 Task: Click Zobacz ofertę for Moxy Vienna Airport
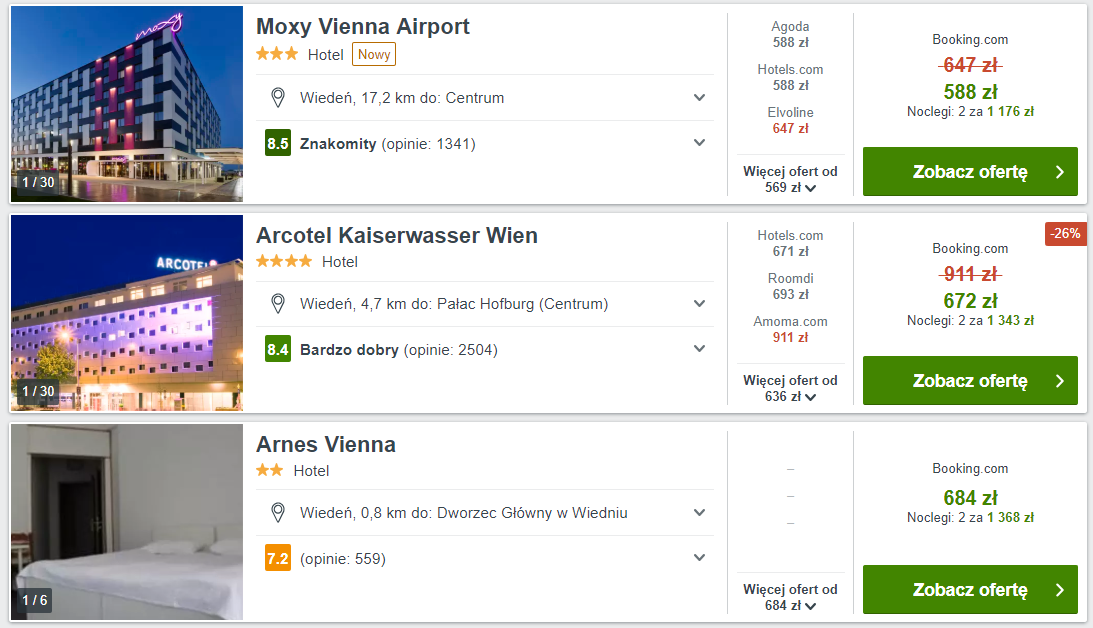(x=970, y=172)
